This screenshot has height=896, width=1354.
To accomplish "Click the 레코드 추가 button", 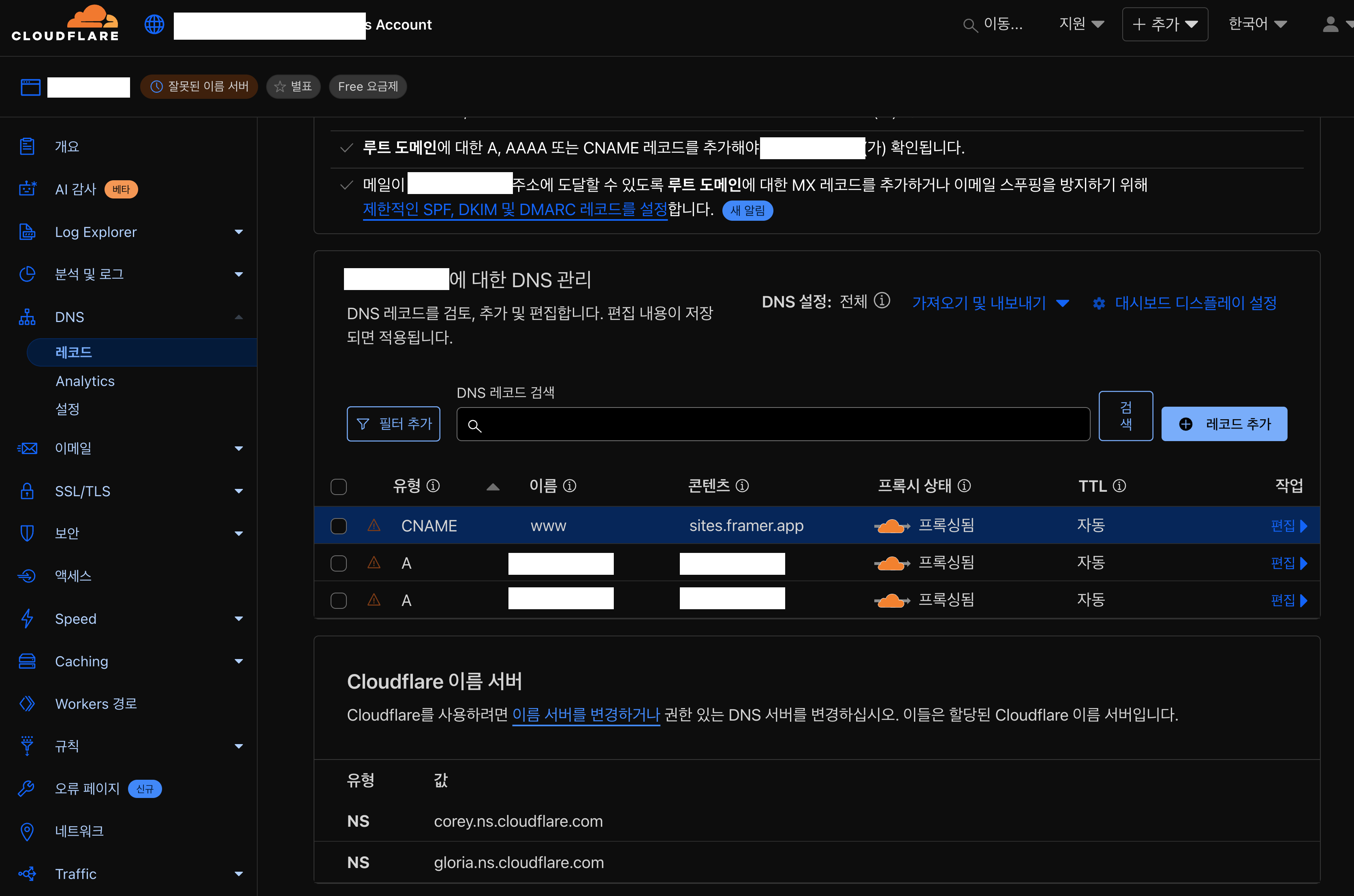I will point(1224,424).
